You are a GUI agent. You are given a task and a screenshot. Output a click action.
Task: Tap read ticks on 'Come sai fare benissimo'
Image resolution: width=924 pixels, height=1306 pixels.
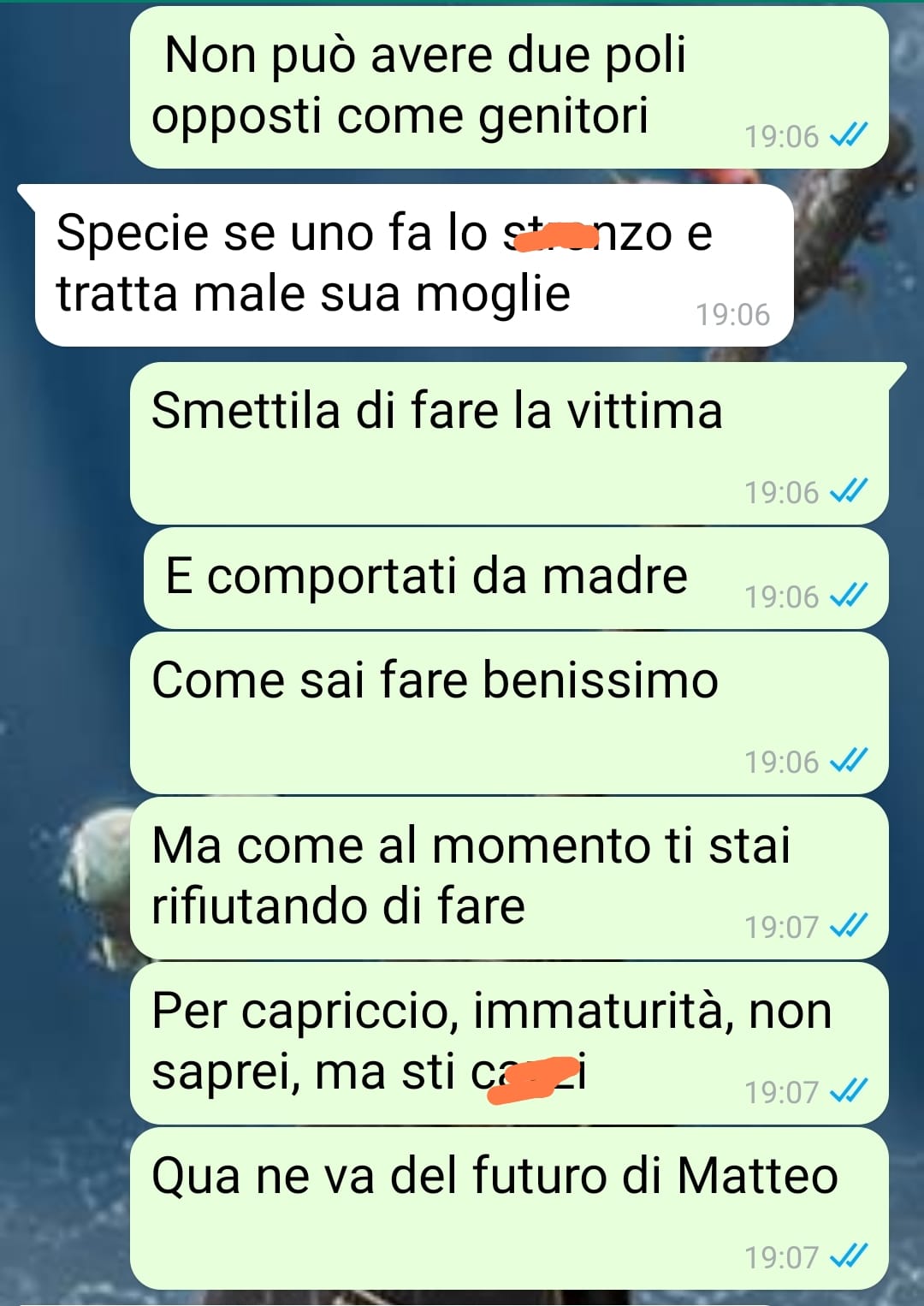pos(850,761)
